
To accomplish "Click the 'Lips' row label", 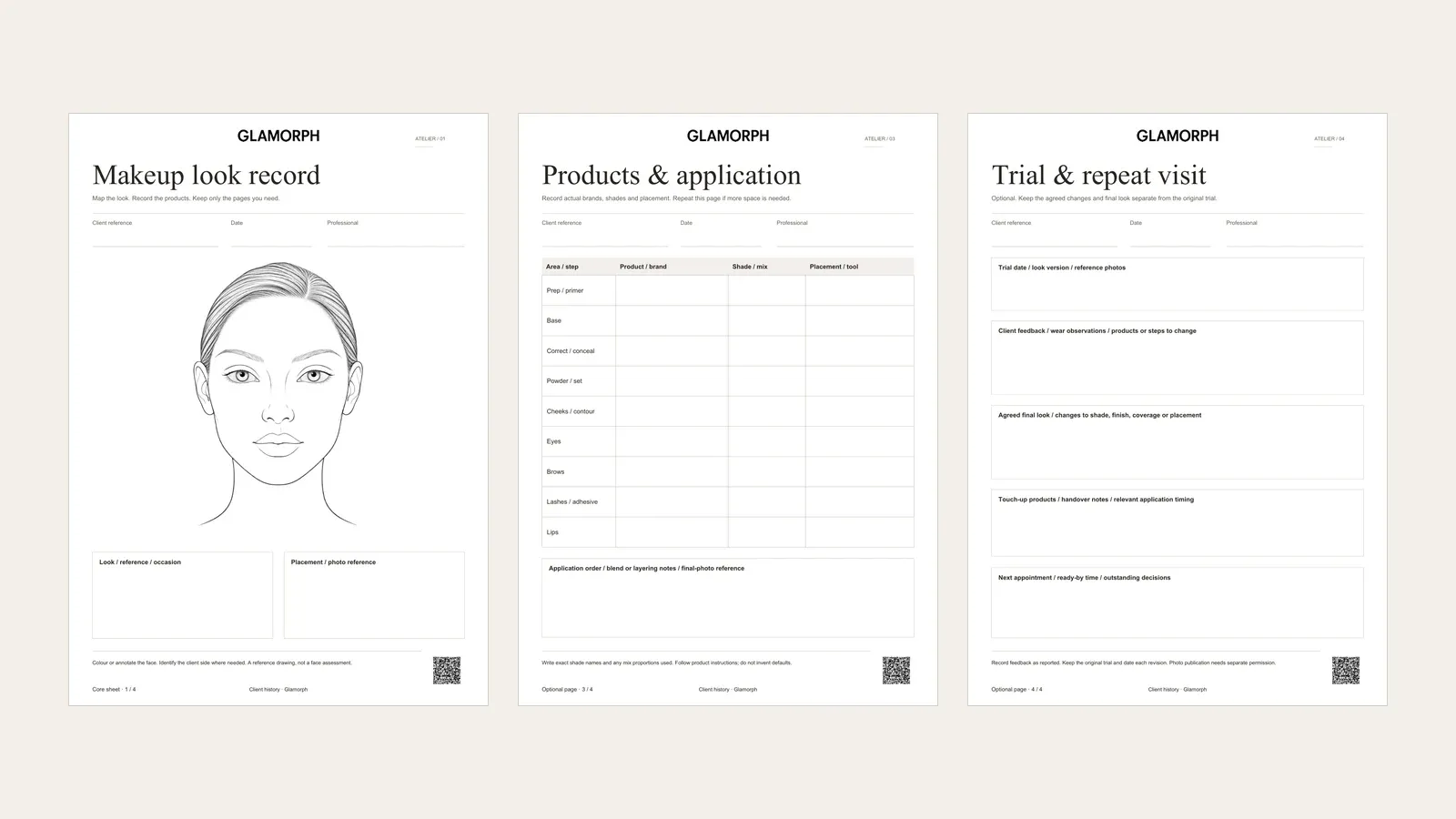I will click(552, 532).
